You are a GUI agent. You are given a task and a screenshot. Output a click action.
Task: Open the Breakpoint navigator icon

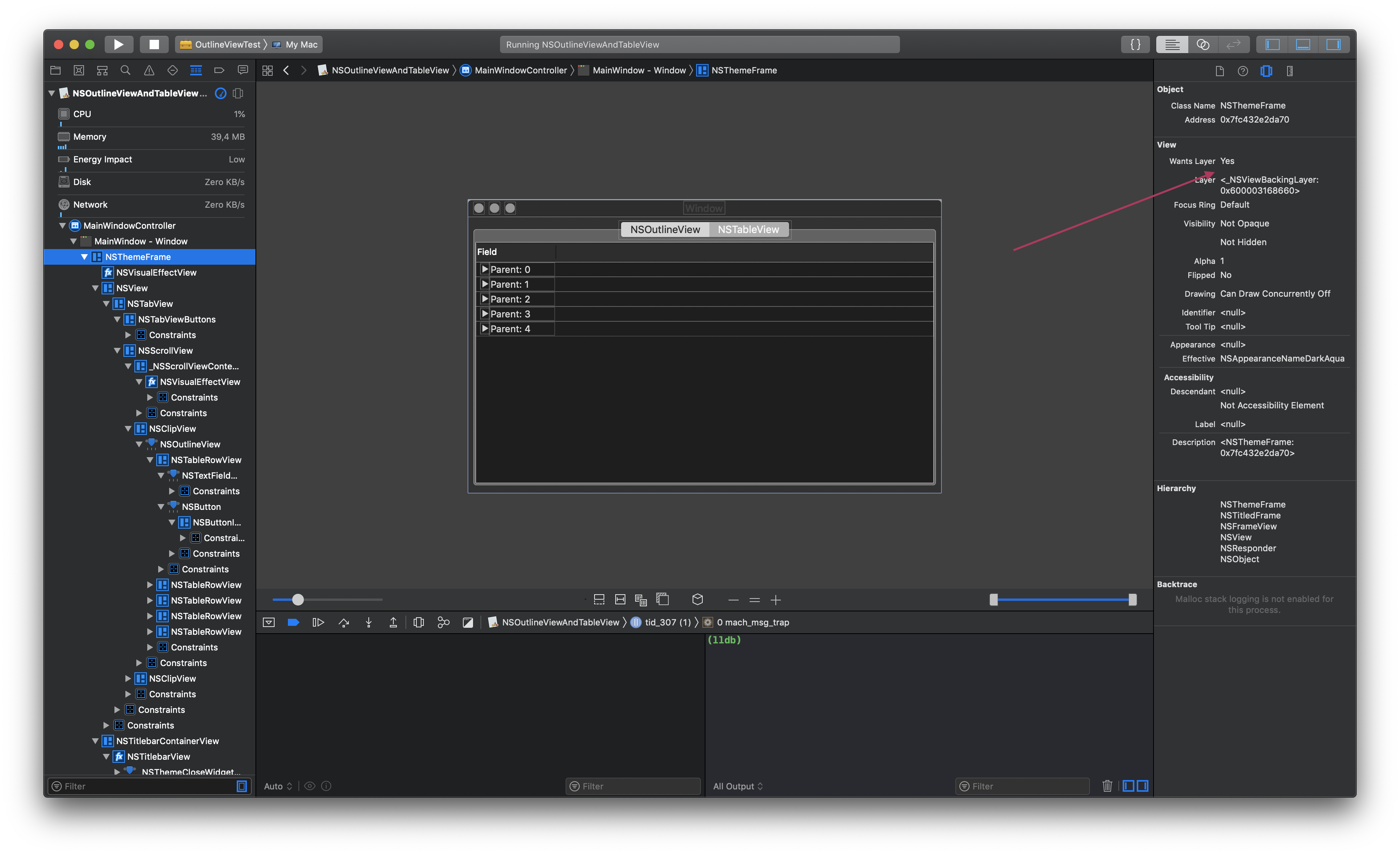pyautogui.click(x=219, y=70)
